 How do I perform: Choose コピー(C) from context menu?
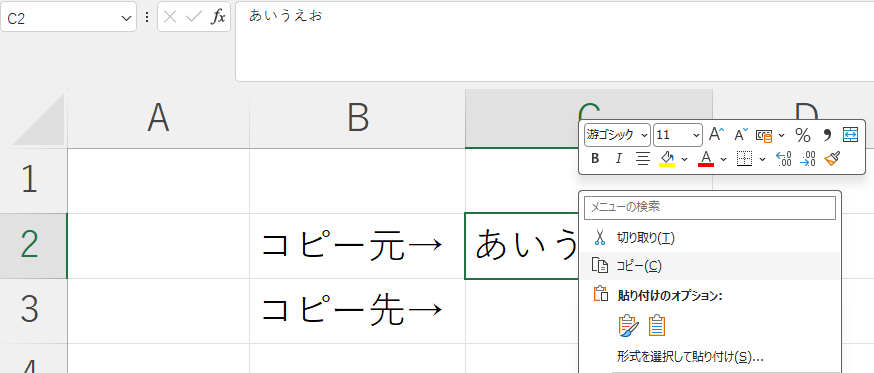(710, 266)
